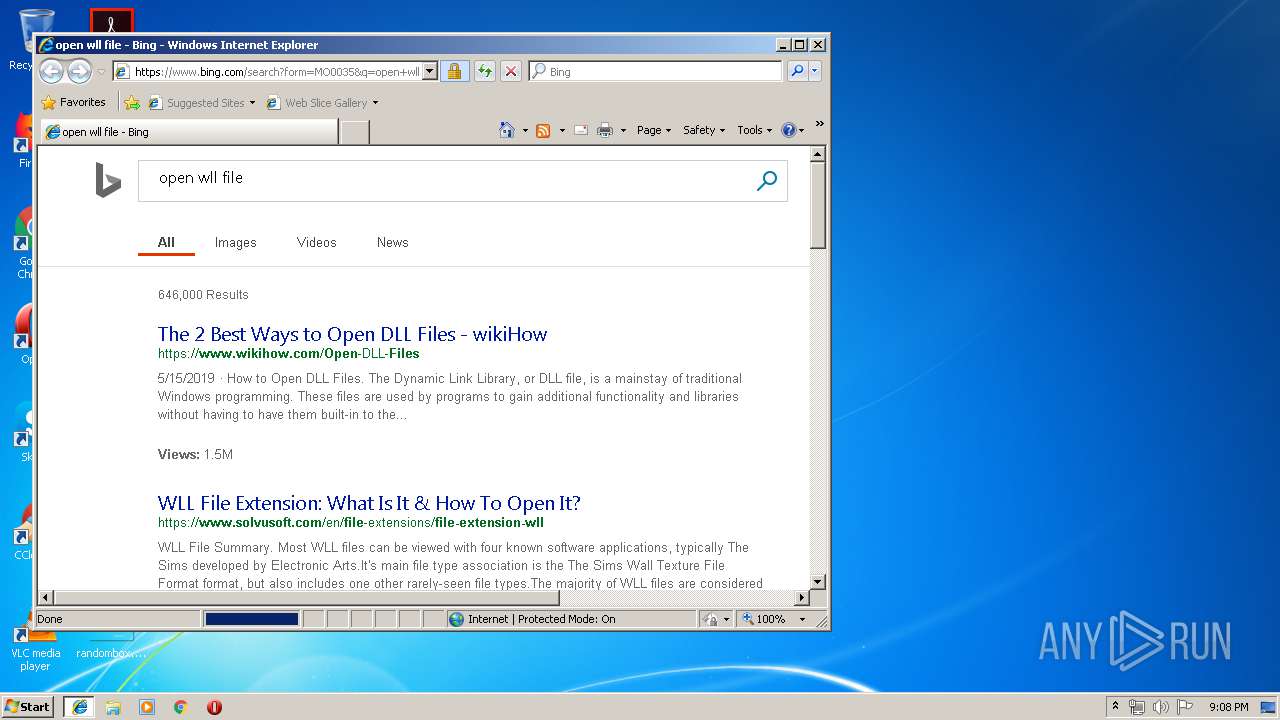Screen dimensions: 1280x720
Task: Switch to the Videos results tab
Action: coord(316,242)
